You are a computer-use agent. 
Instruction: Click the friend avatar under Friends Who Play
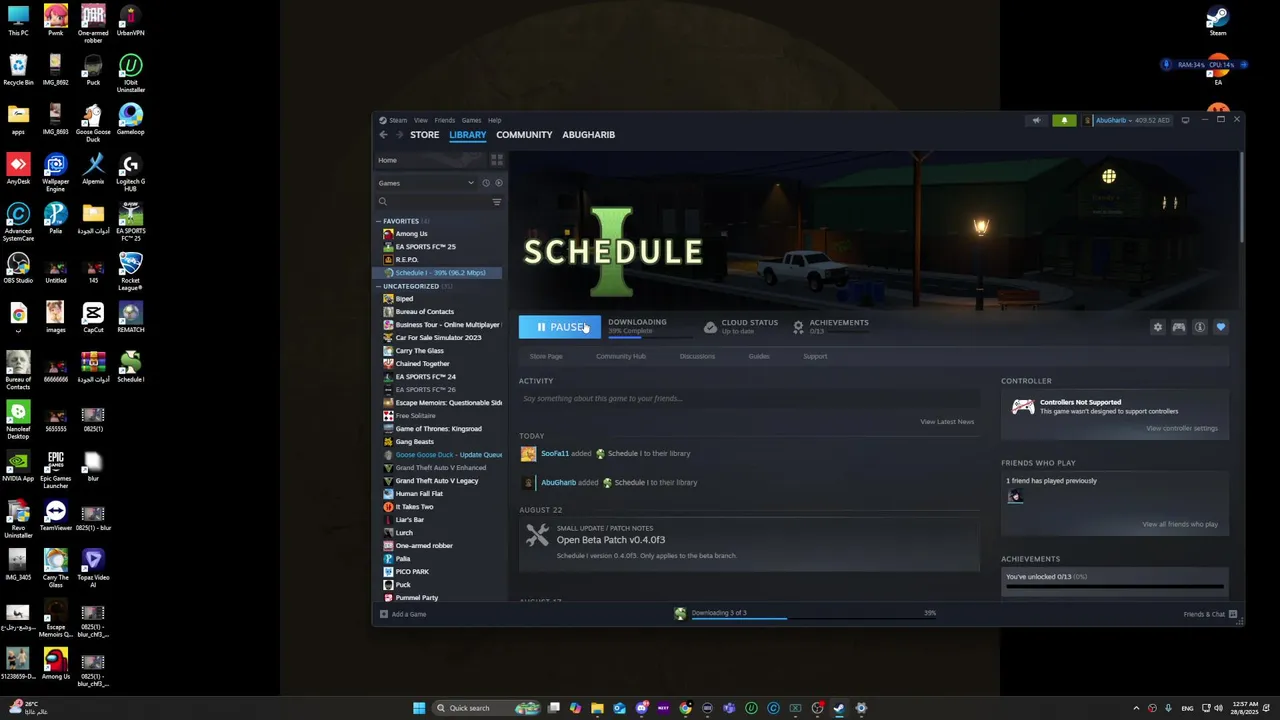click(x=1014, y=497)
